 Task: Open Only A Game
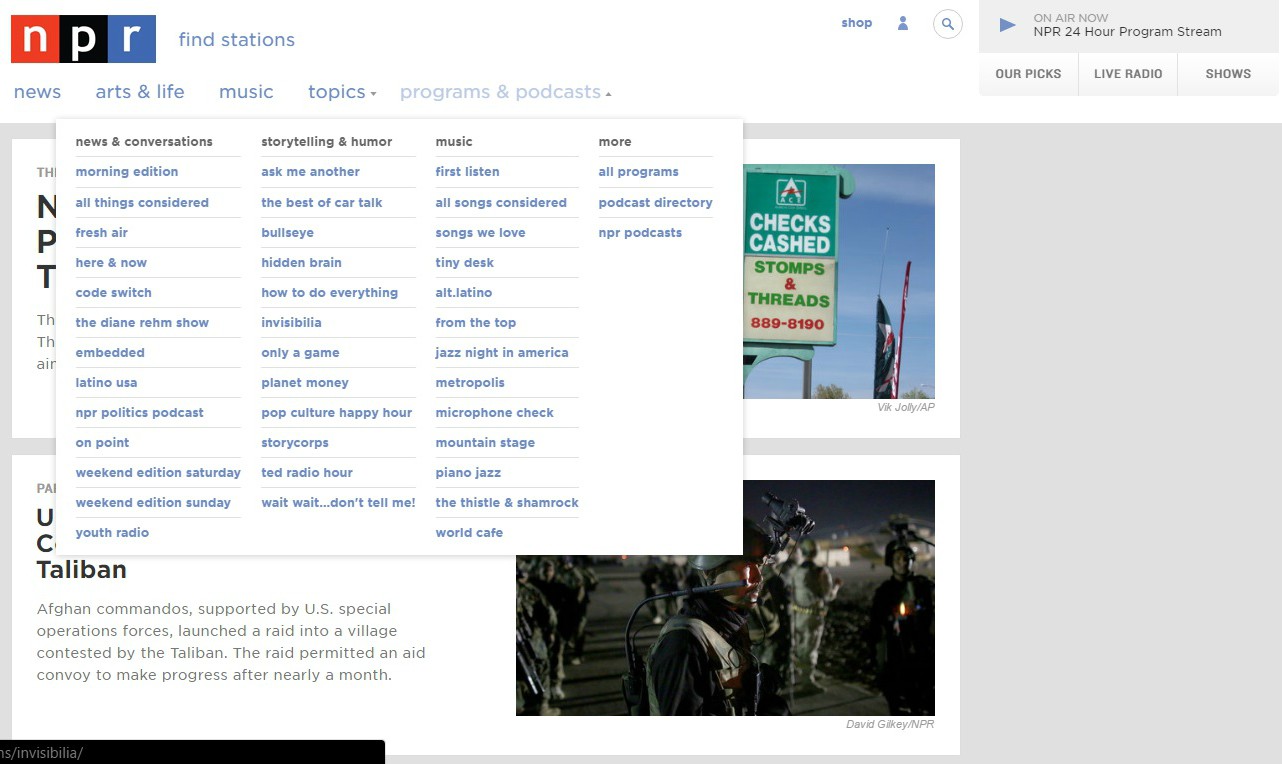click(x=301, y=352)
